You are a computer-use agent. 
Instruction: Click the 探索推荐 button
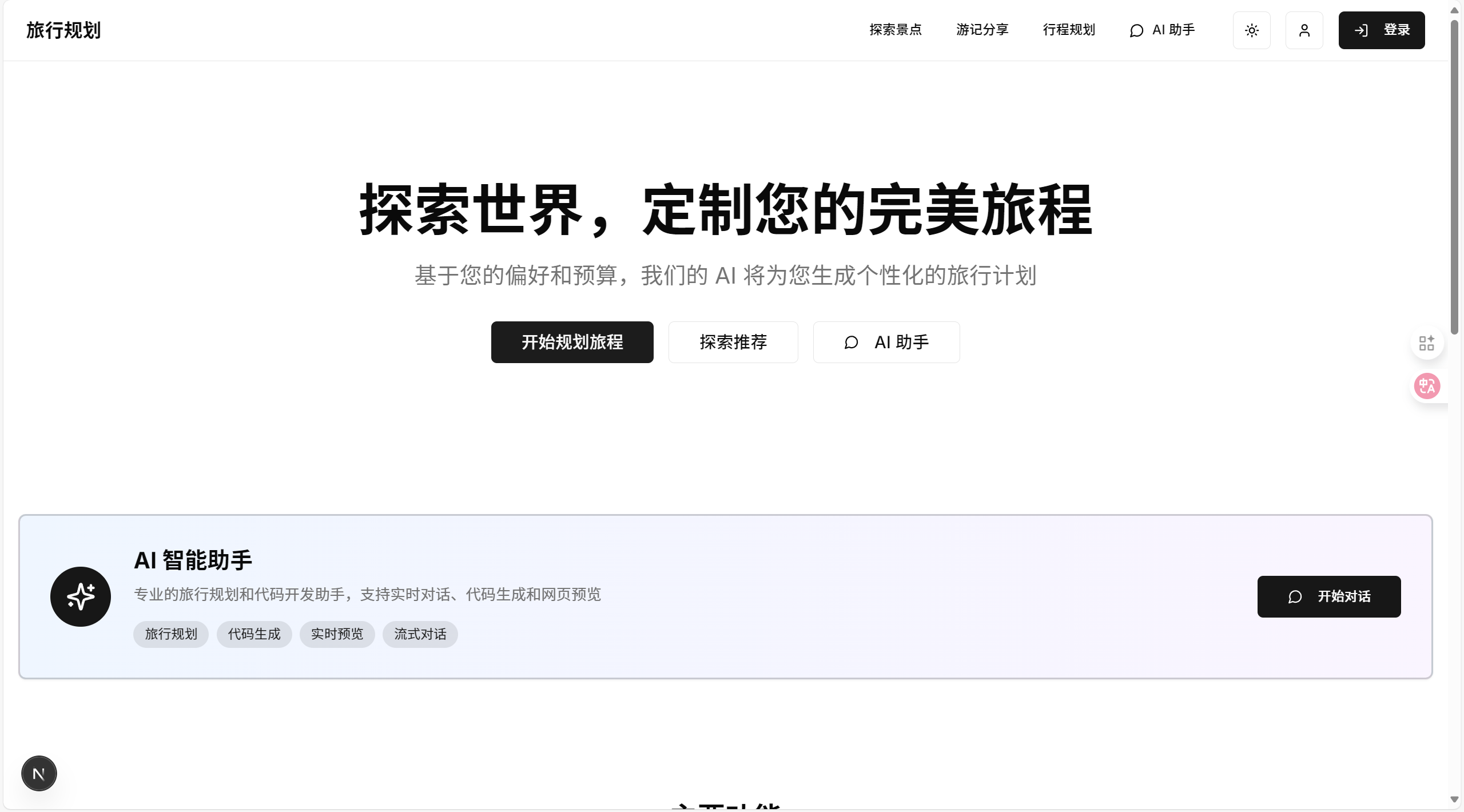733,342
